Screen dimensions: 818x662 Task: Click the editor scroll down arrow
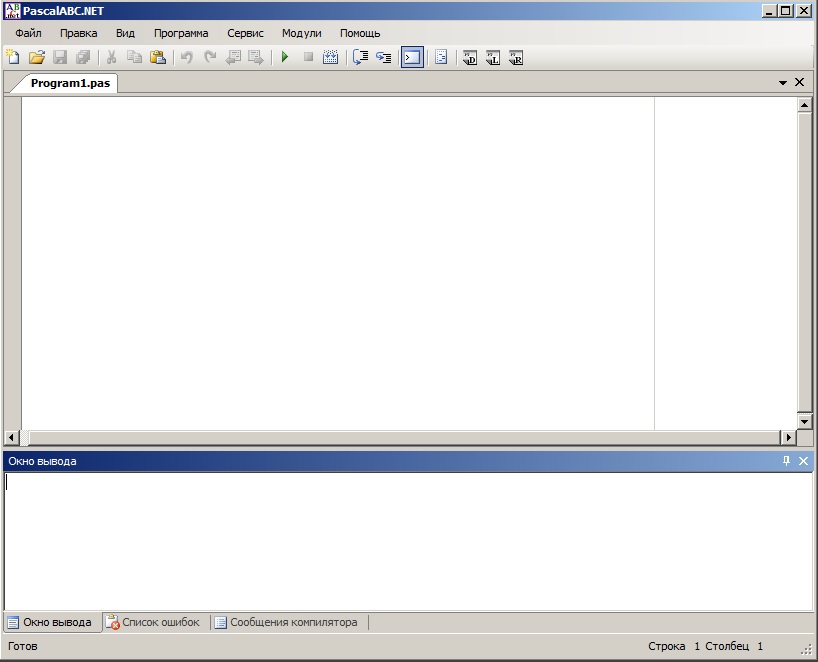click(x=804, y=422)
